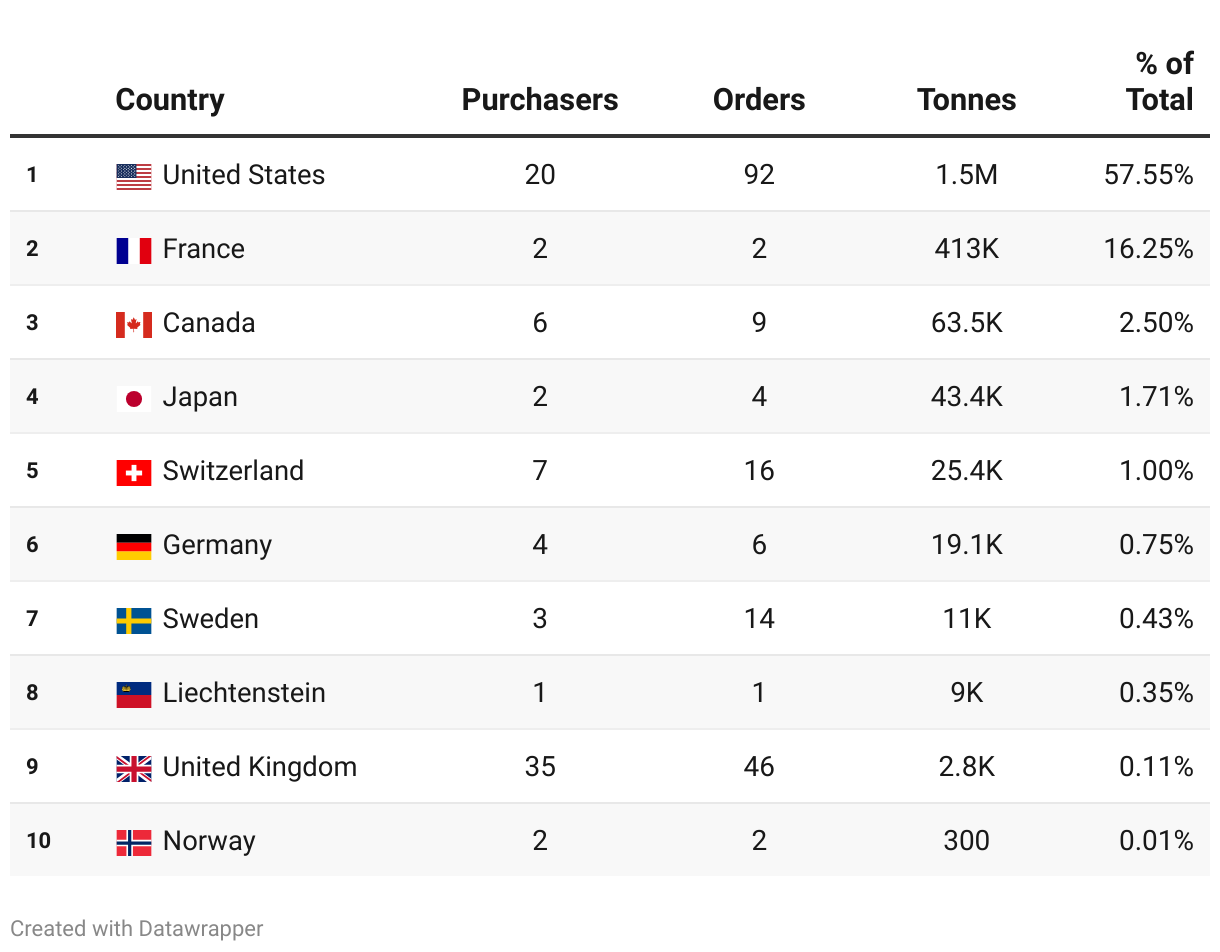1220x952 pixels.
Task: Click the United Kingdom flag icon
Action: click(134, 768)
